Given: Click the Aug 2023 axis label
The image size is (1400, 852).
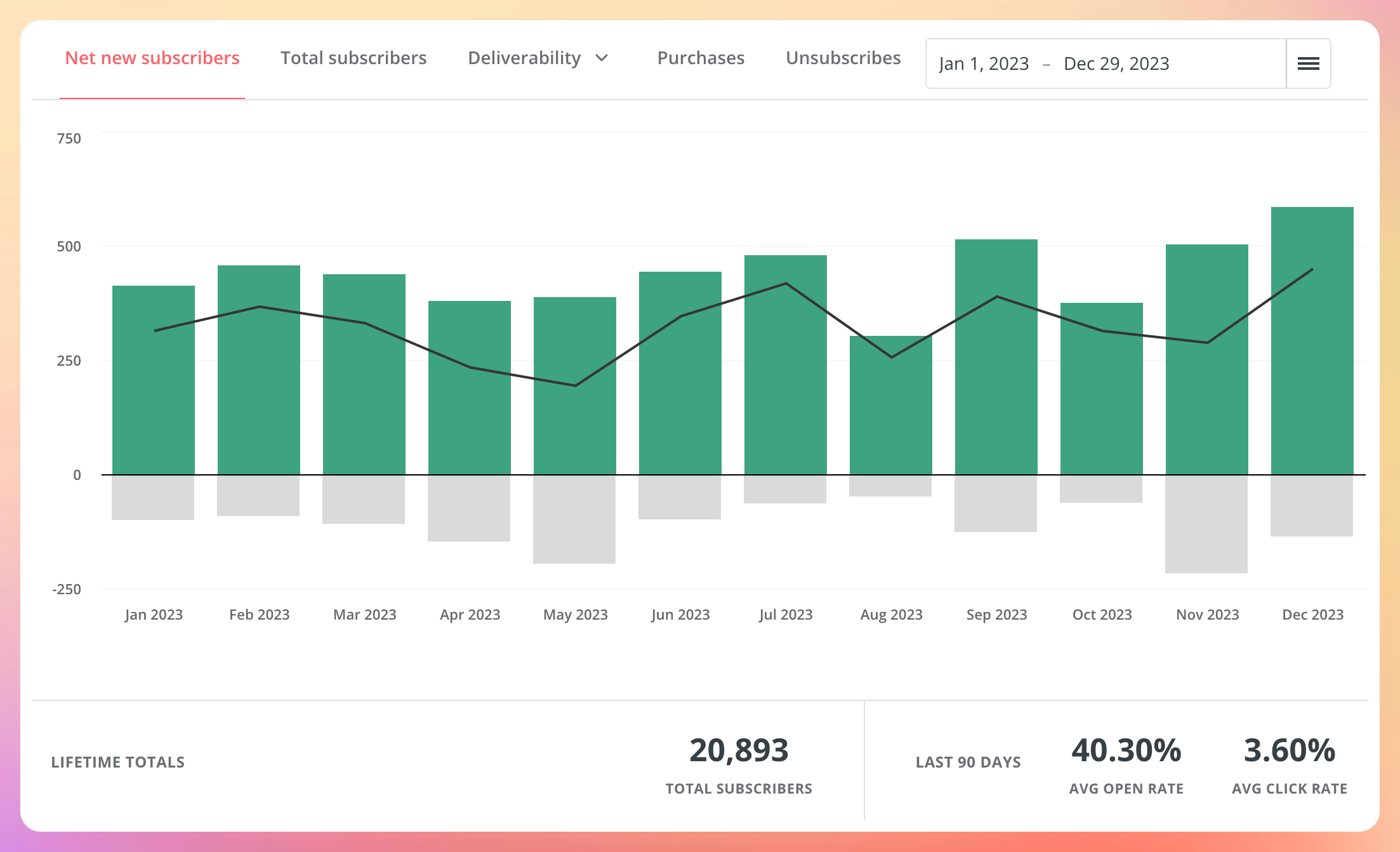Looking at the screenshot, I should [x=891, y=615].
